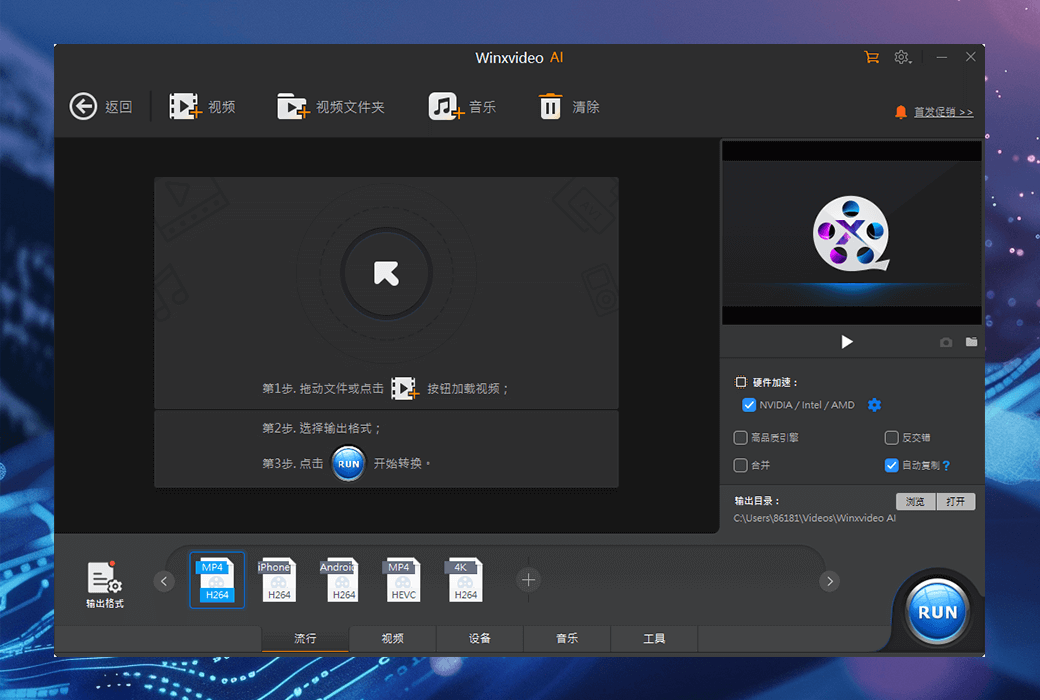This screenshot has width=1040, height=700.
Task: Open the shopping cart icon
Action: tap(872, 58)
